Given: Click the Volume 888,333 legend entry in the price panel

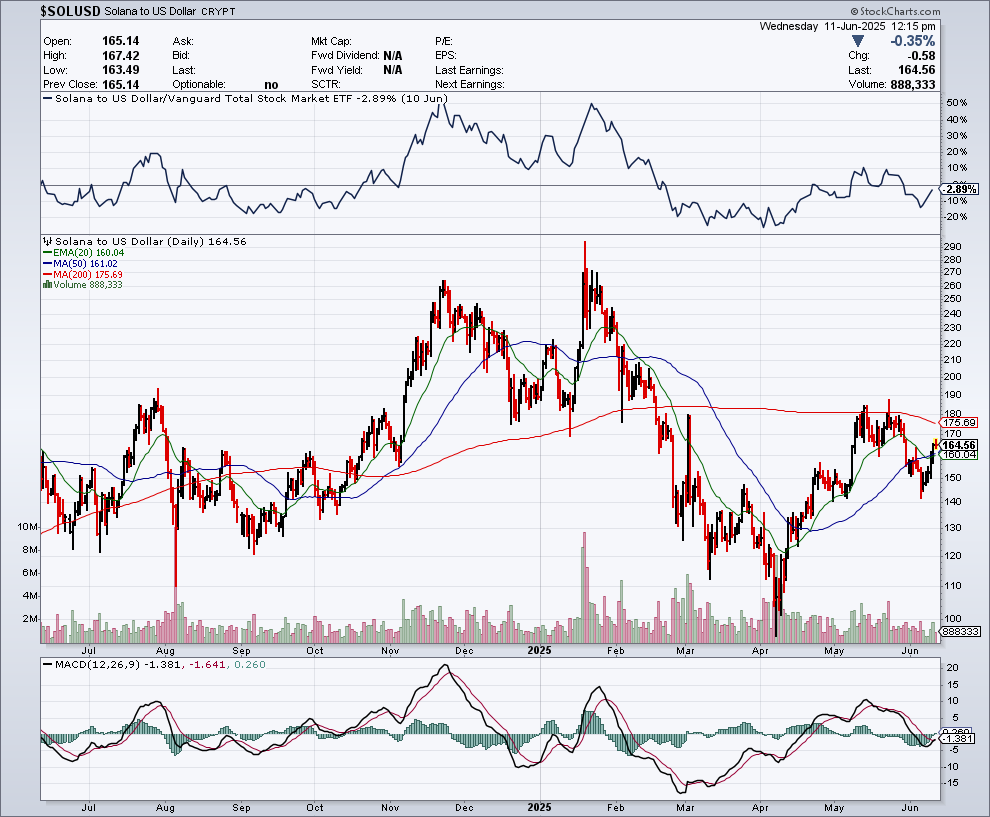Looking at the screenshot, I should (x=88, y=285).
